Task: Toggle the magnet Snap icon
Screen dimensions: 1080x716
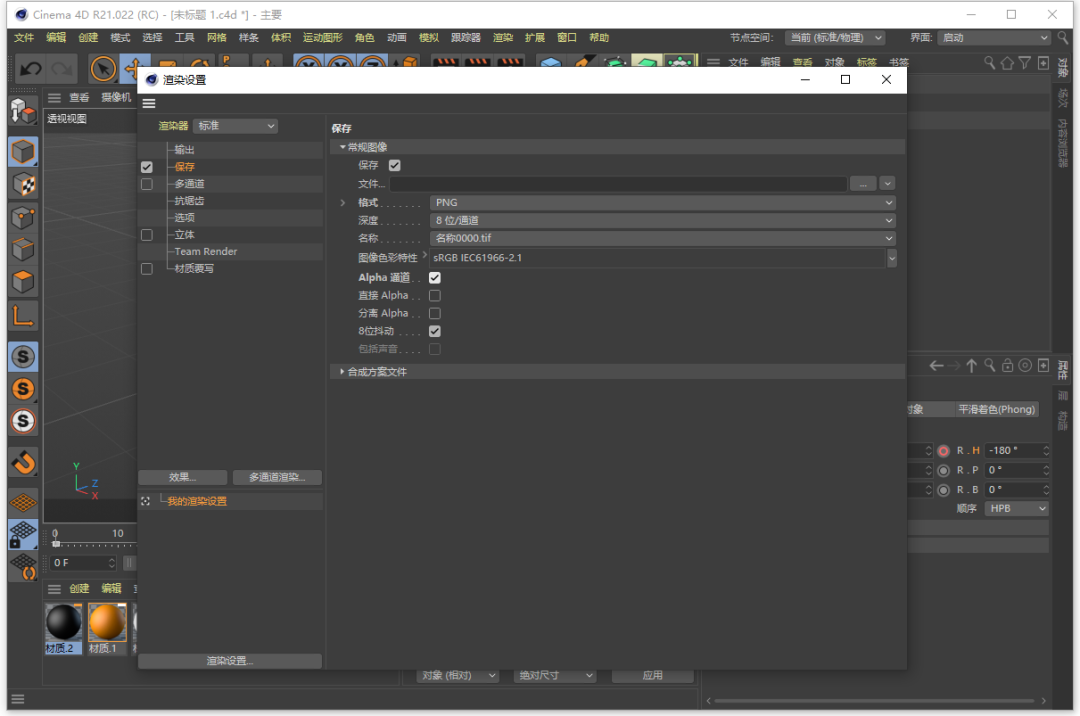Action: click(x=23, y=462)
